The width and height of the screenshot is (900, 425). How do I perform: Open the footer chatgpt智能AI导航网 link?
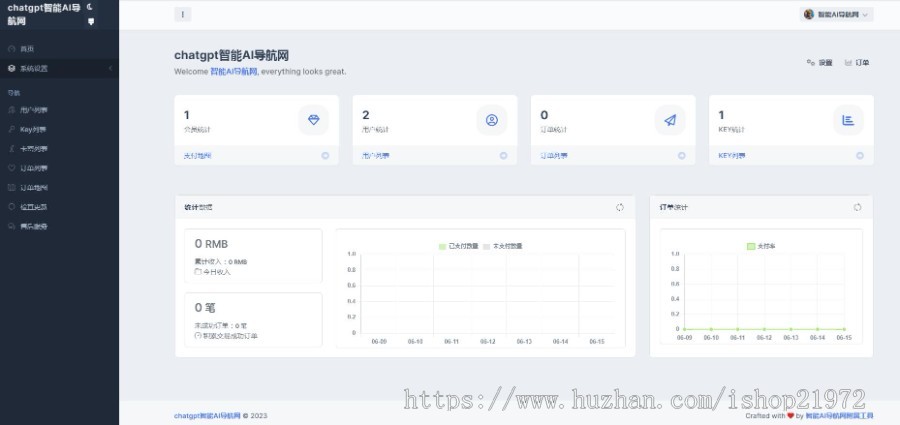pyautogui.click(x=207, y=416)
